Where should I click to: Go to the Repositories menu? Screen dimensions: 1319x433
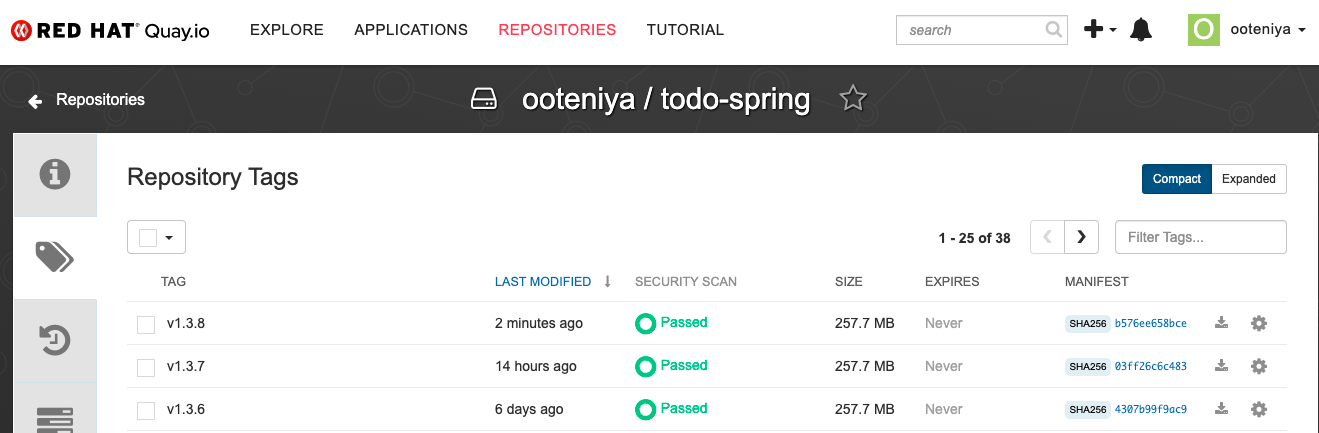[557, 30]
